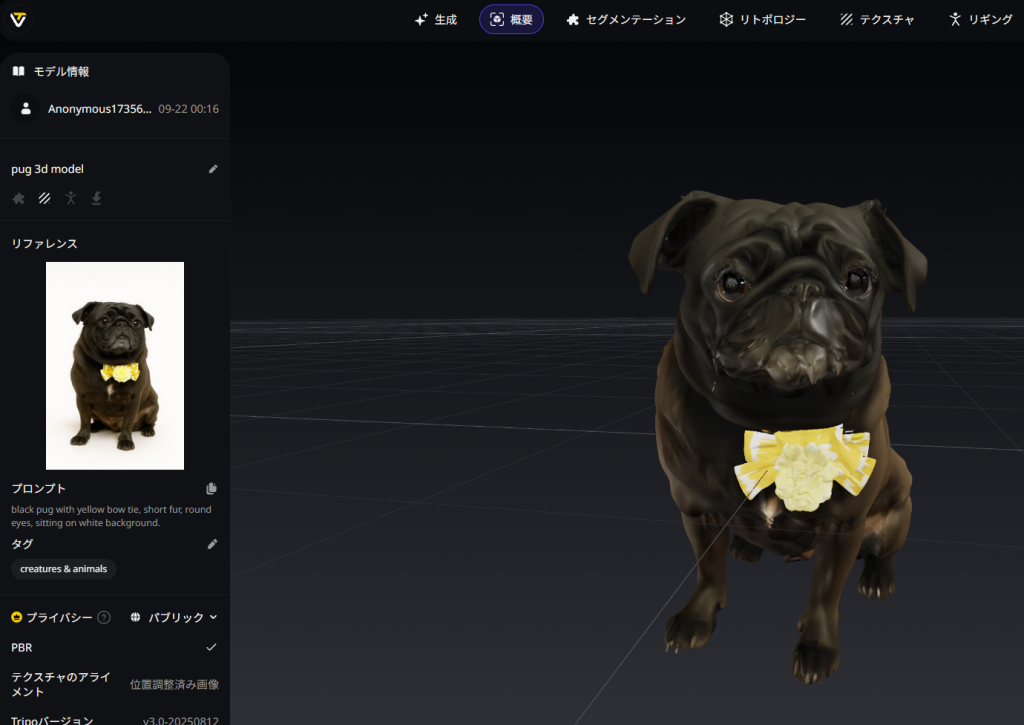This screenshot has width=1024, height=725.
Task: Open the セグメンテーション tab
Action: 626,19
